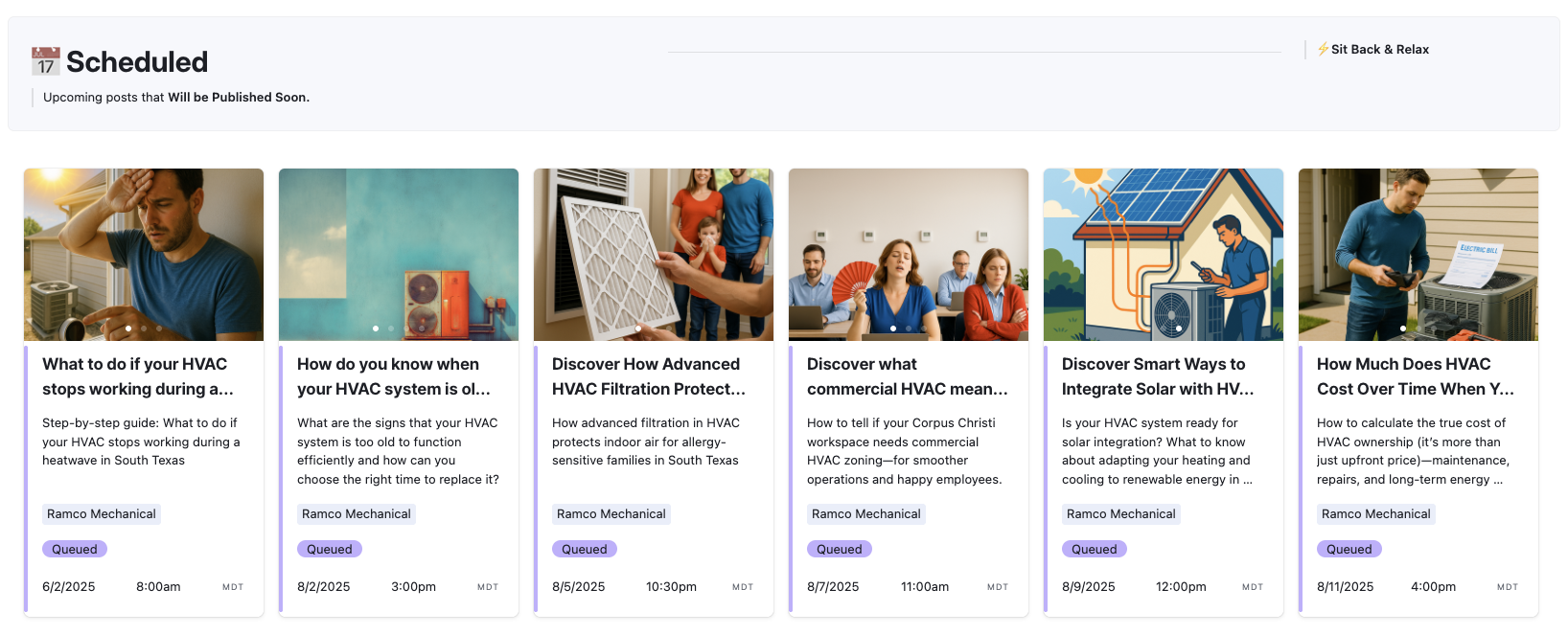
Task: Open the air filter family image thumbnail
Action: [654, 255]
